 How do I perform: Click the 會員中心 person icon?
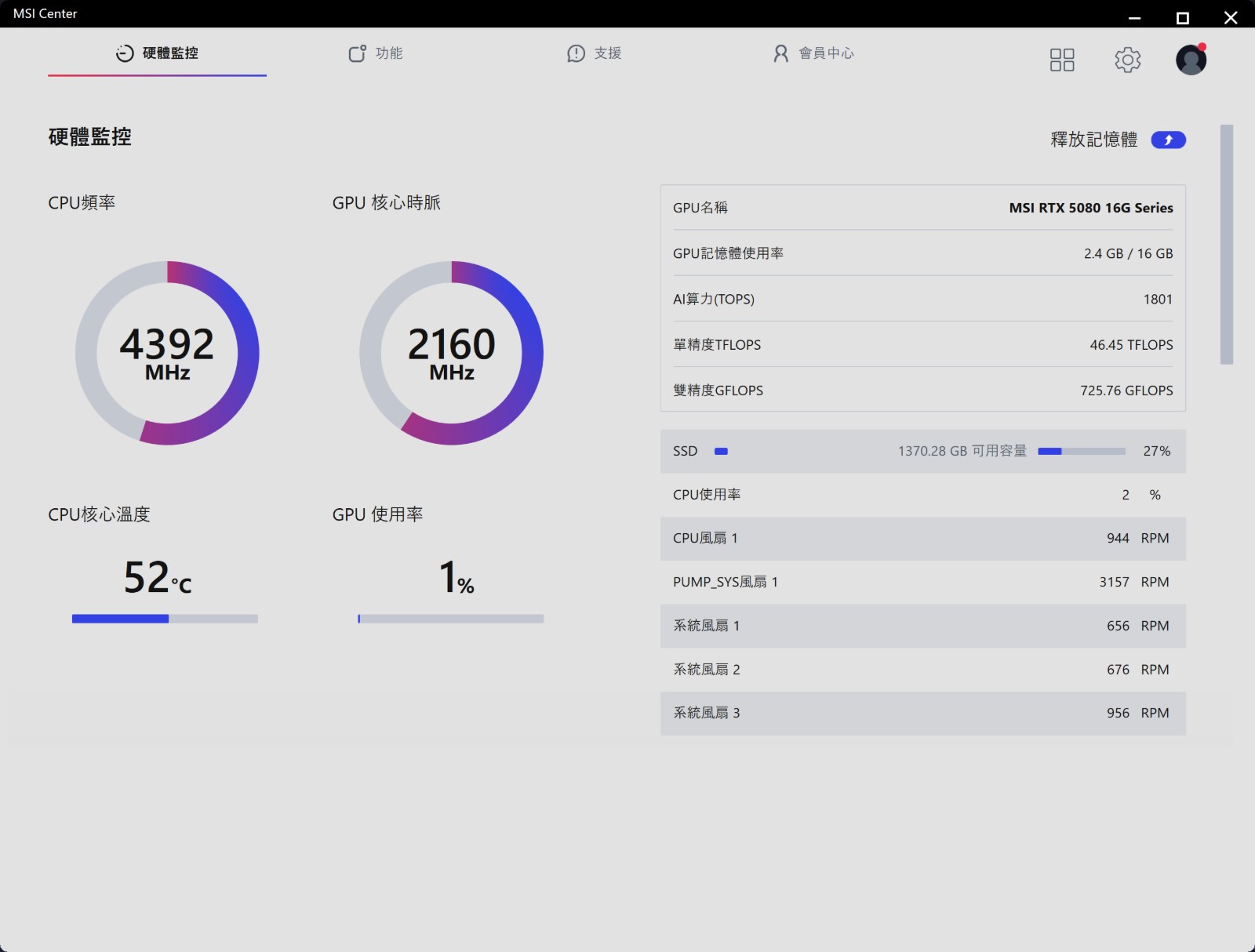(x=780, y=53)
